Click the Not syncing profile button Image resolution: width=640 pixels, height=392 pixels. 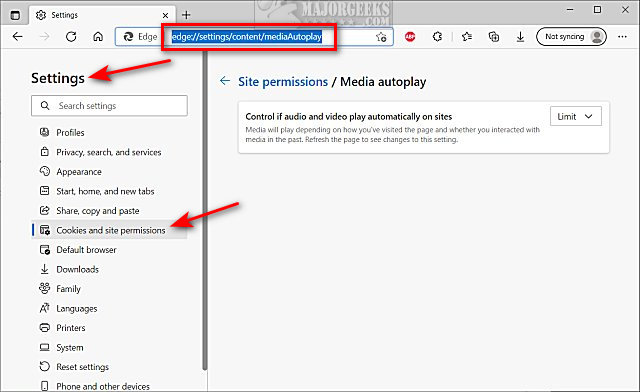coord(571,37)
